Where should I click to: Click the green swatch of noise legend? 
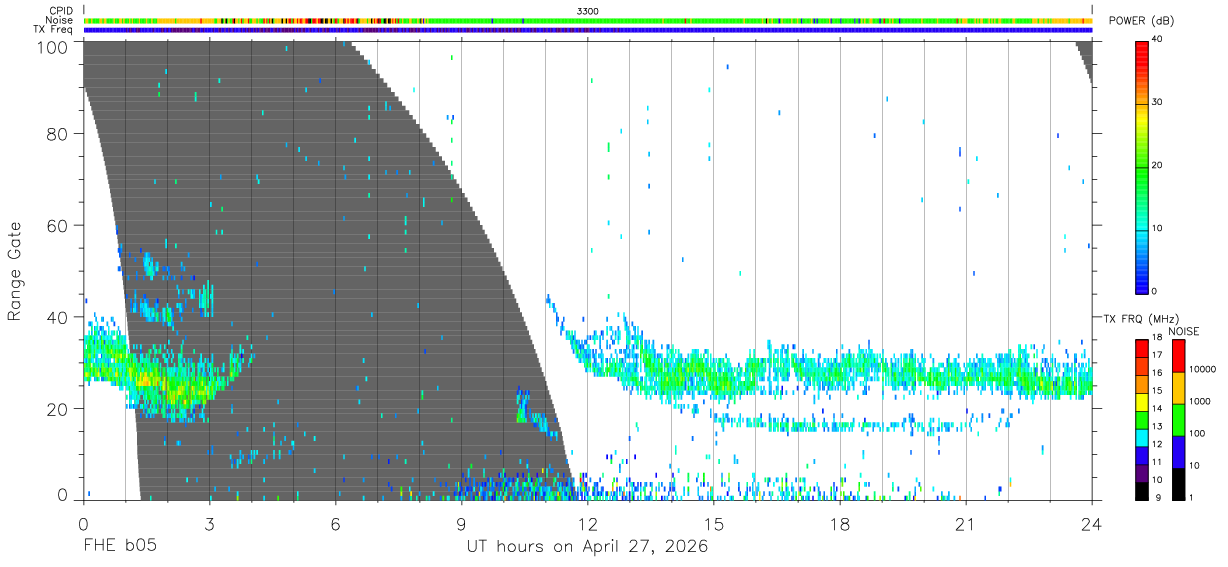tap(1177, 419)
